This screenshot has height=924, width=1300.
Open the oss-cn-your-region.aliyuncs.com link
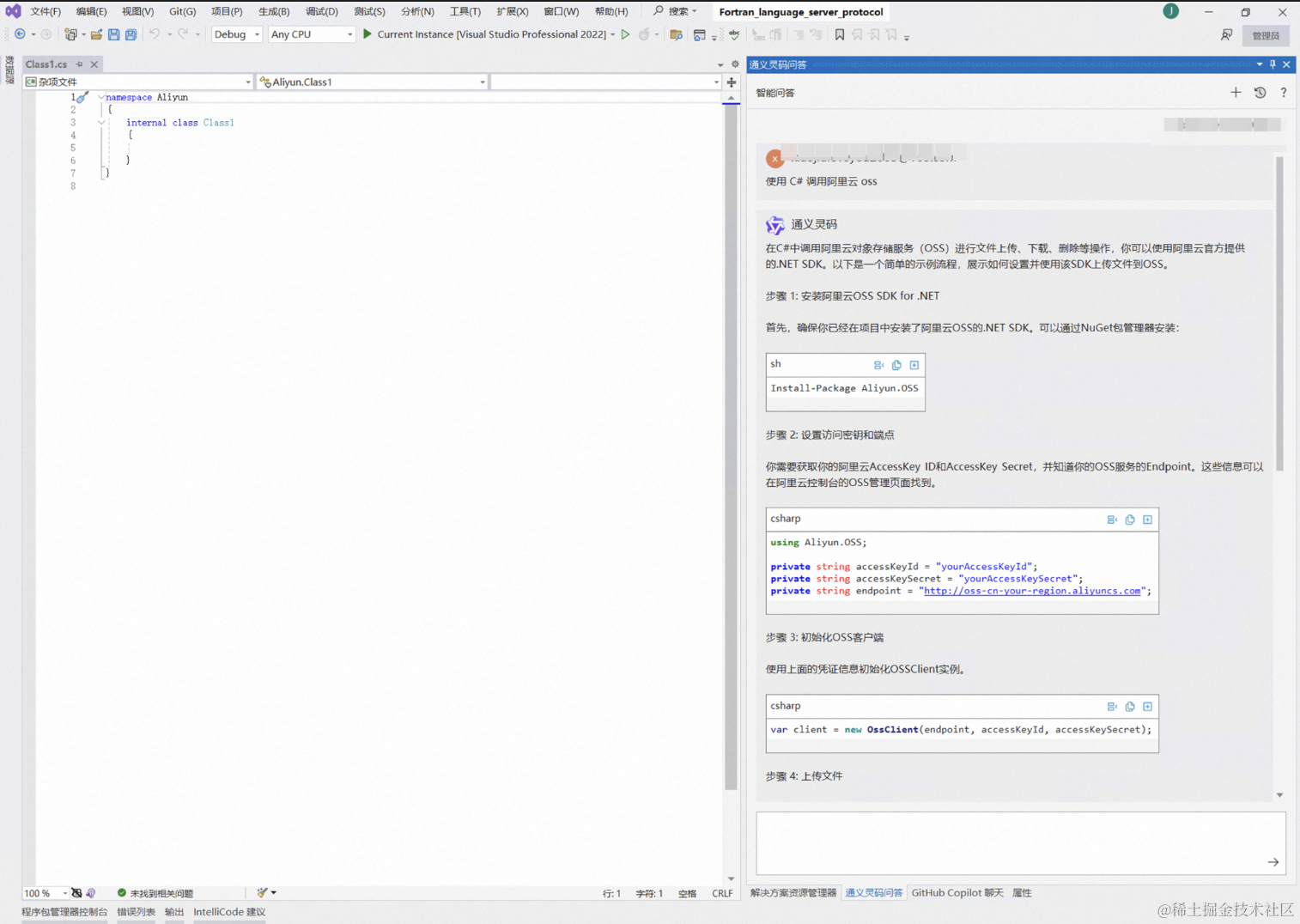pos(1032,591)
